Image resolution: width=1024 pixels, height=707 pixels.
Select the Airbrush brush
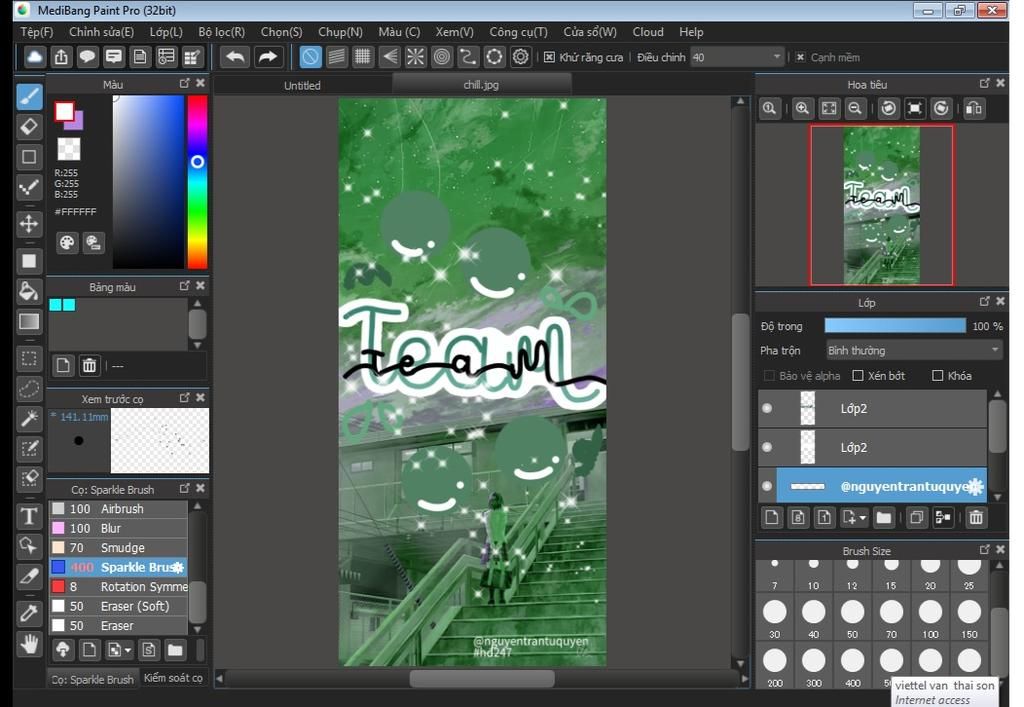tap(118, 509)
